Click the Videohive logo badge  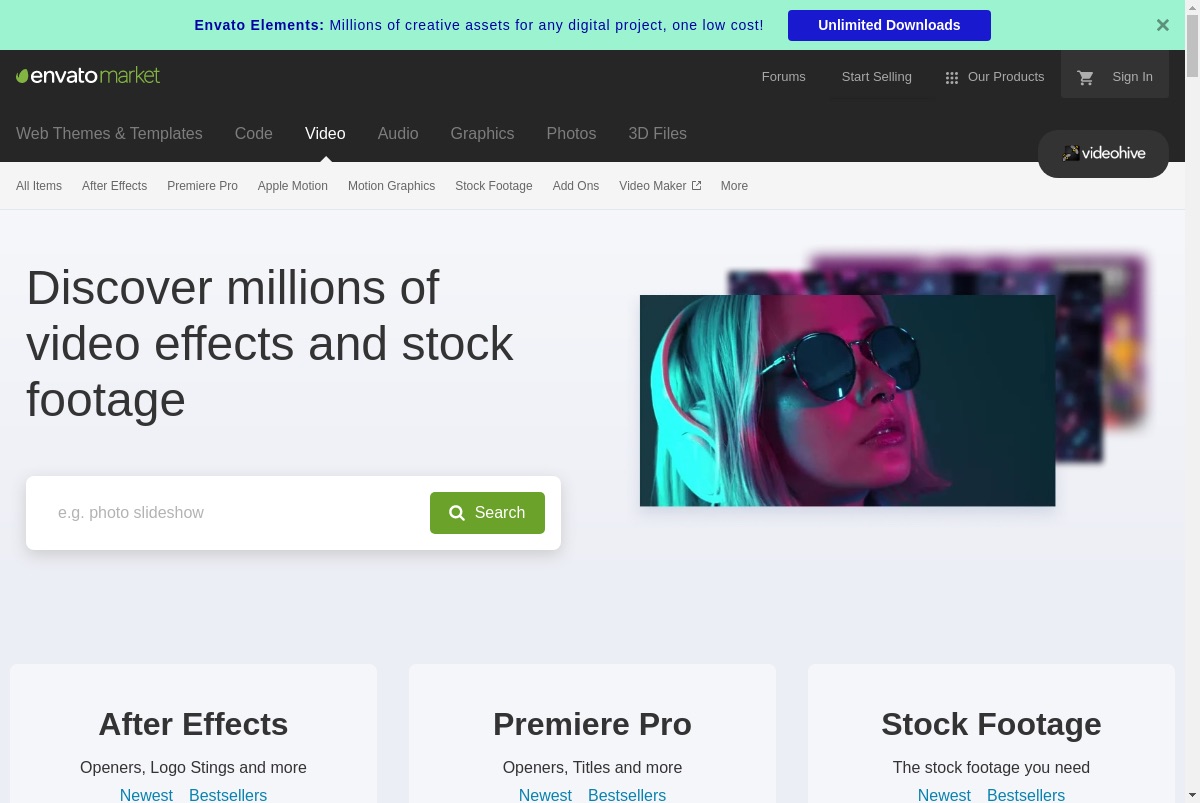click(1103, 154)
